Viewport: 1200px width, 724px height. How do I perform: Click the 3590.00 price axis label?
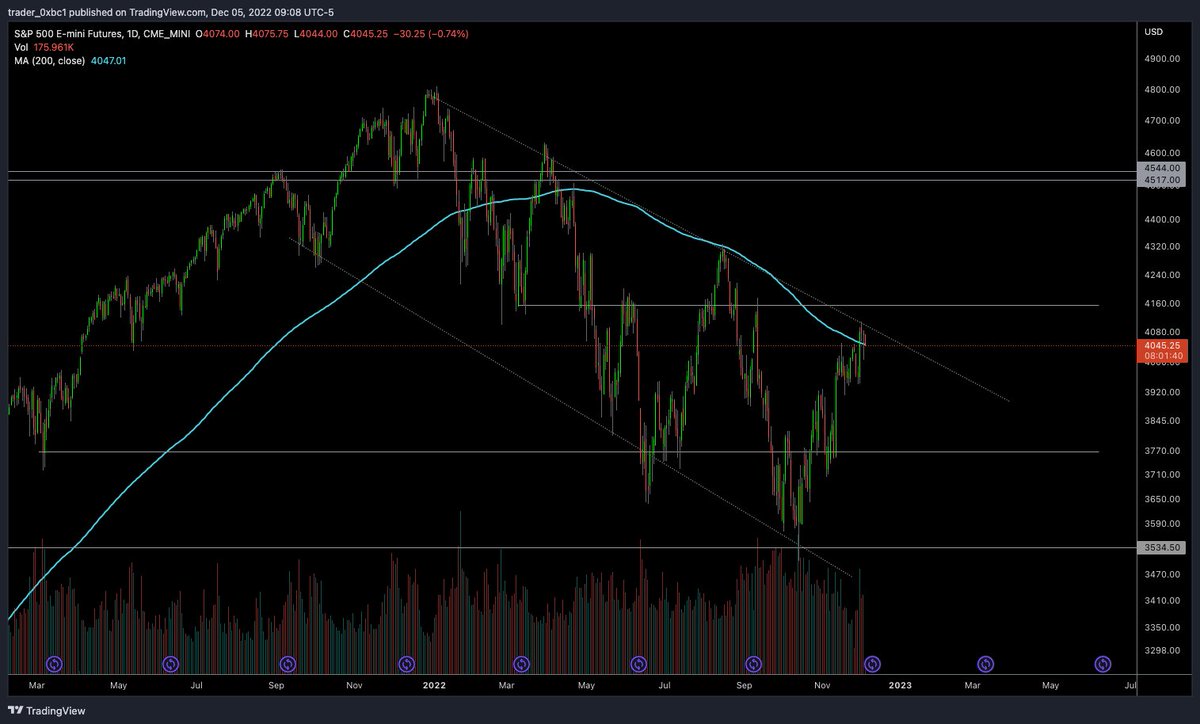[1163, 524]
